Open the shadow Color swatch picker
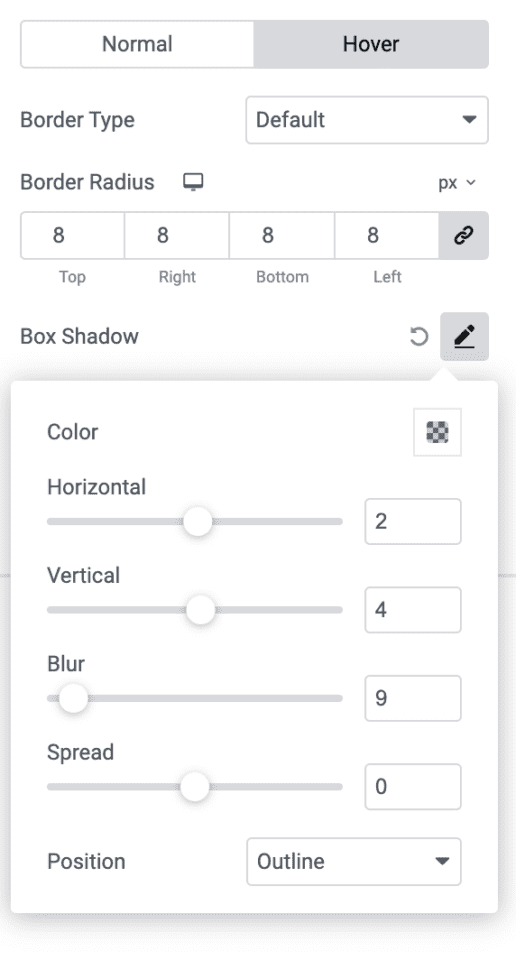516x960 pixels. 438,432
